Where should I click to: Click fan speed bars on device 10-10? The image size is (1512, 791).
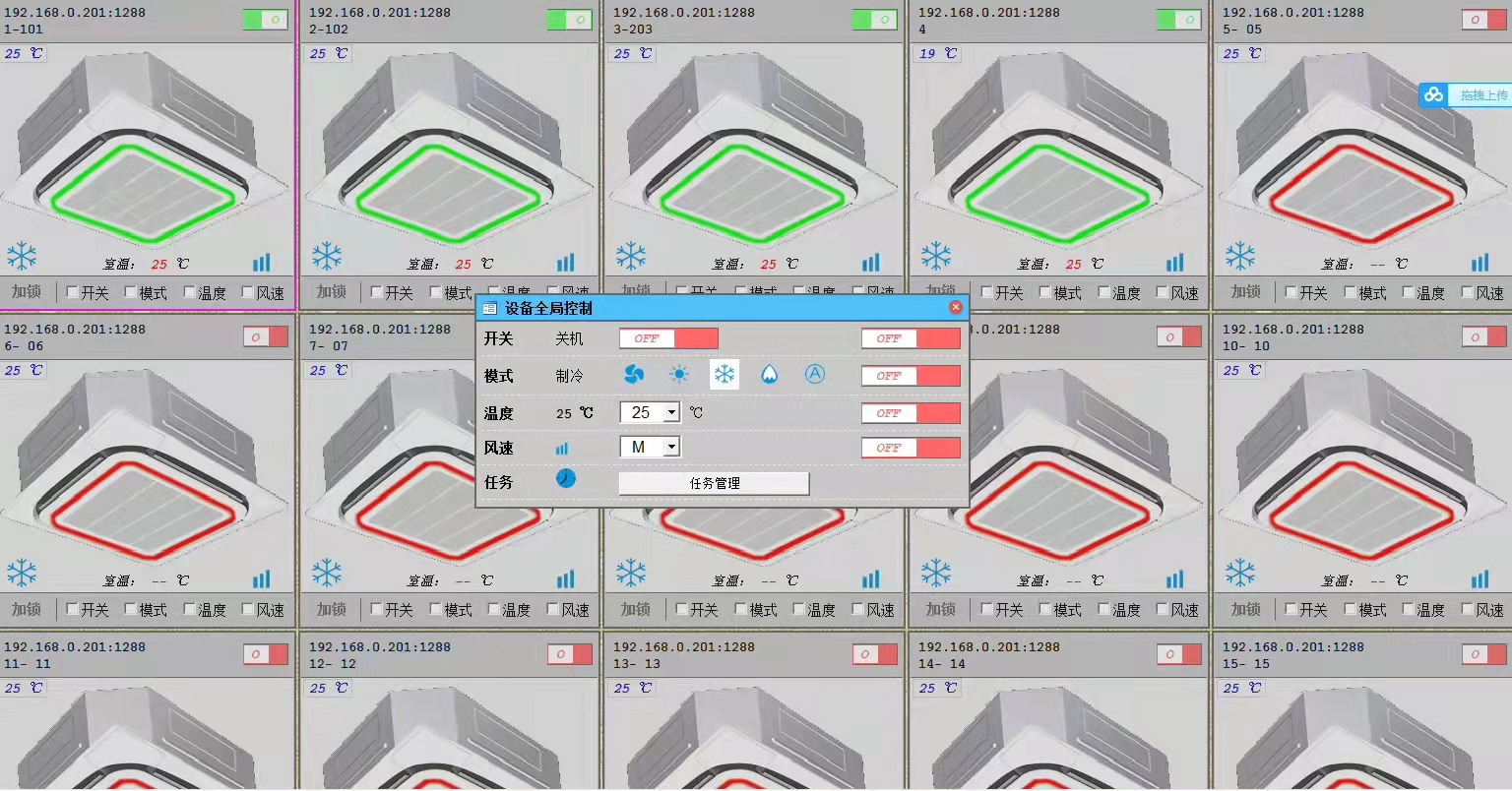tap(1480, 578)
